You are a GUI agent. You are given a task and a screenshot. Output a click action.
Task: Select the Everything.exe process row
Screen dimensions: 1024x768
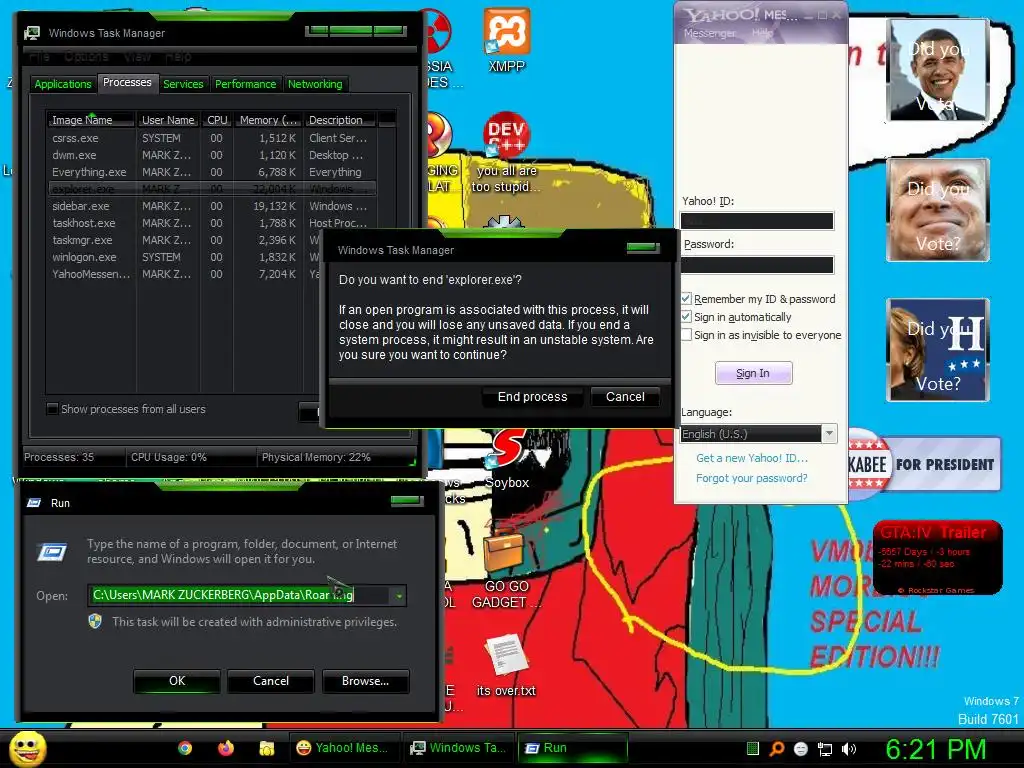coord(212,172)
